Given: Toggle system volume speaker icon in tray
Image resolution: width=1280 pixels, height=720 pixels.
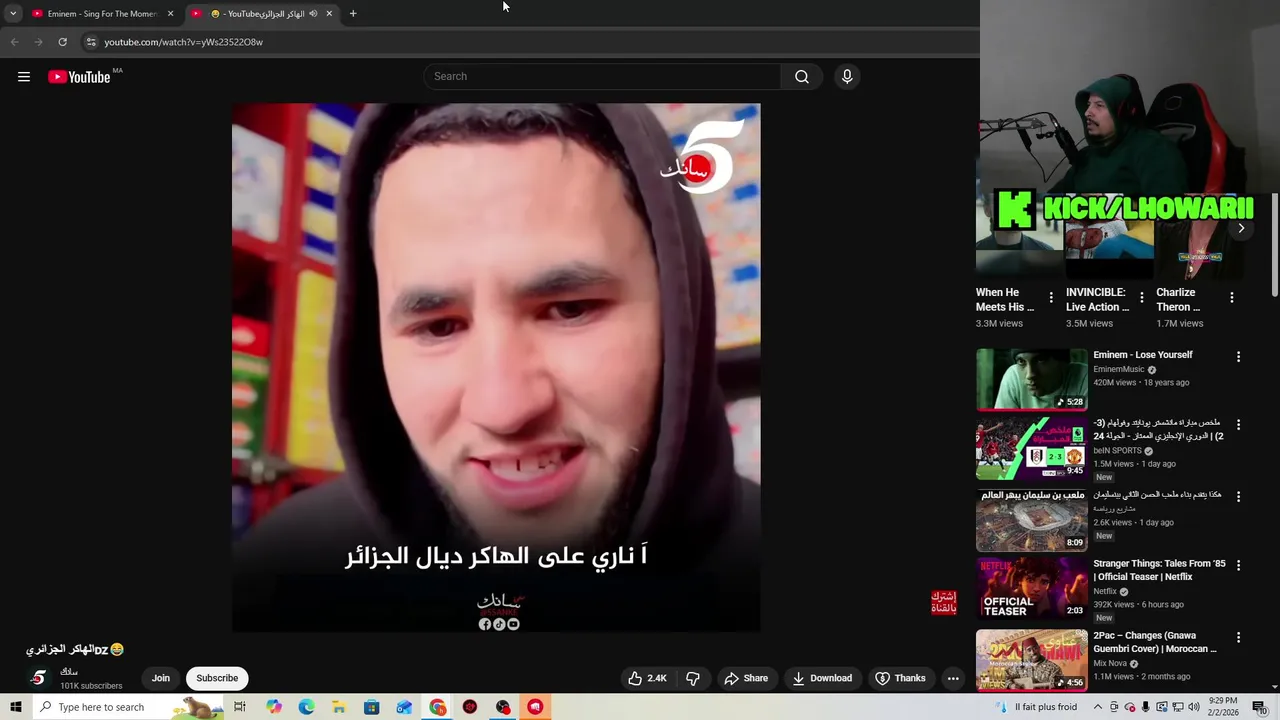Looking at the screenshot, I should point(1193,707).
